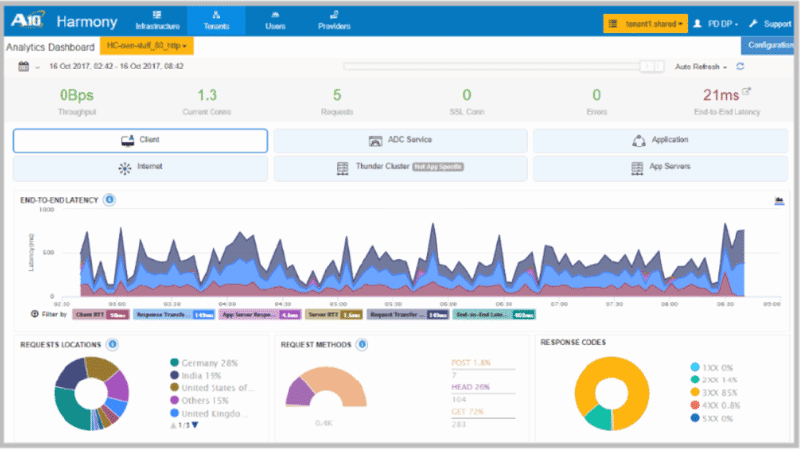Go to next legend page arrow
Image resolution: width=800 pixels, height=449 pixels.
(195, 425)
